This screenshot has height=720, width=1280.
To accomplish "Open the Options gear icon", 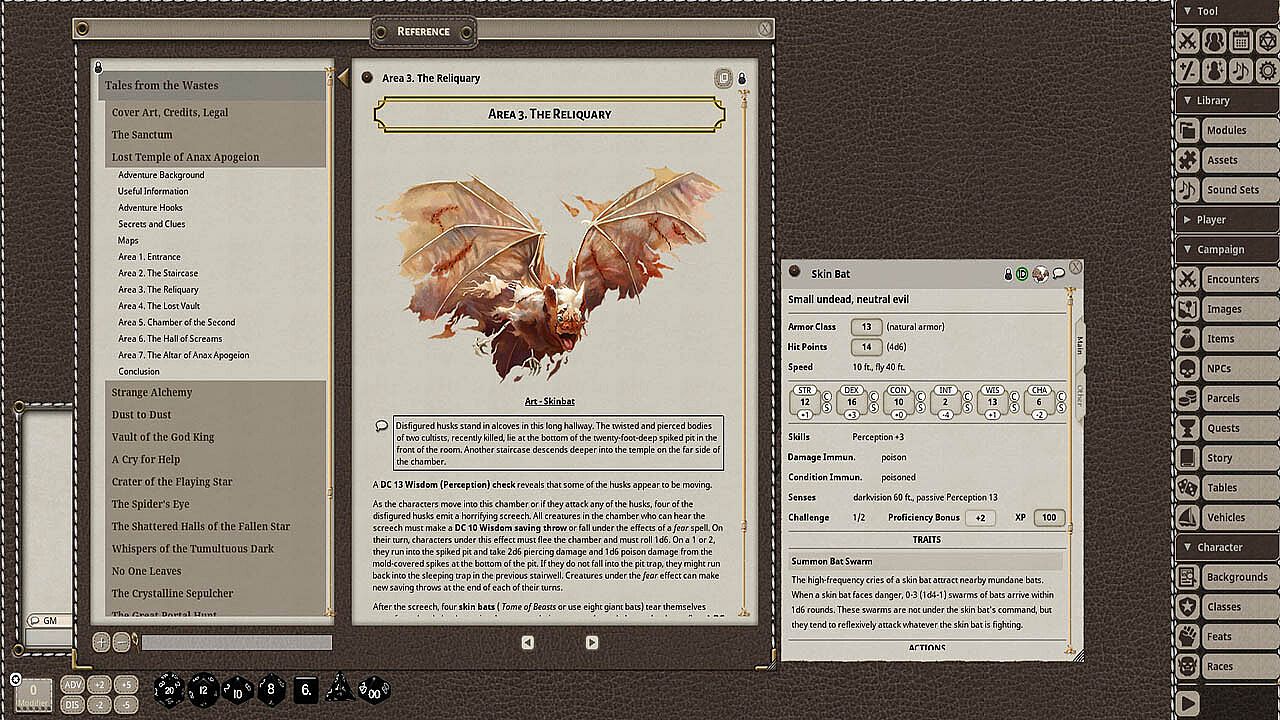I will coord(1266,70).
